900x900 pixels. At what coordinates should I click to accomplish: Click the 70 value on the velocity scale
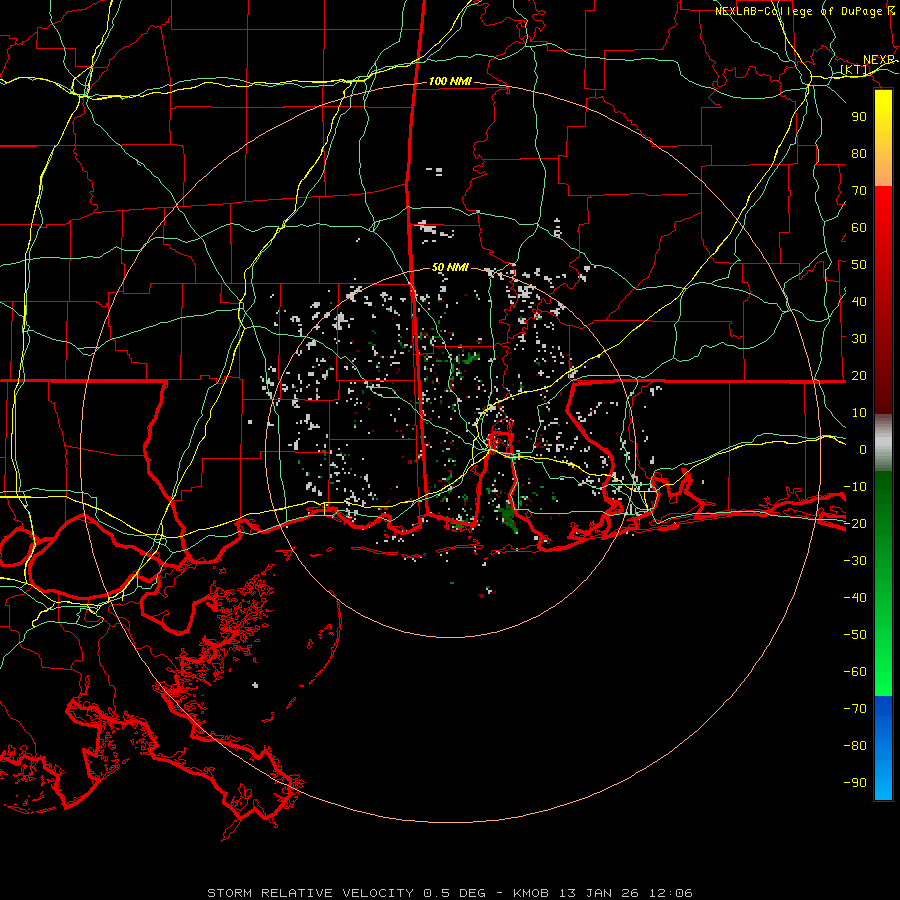point(859,191)
